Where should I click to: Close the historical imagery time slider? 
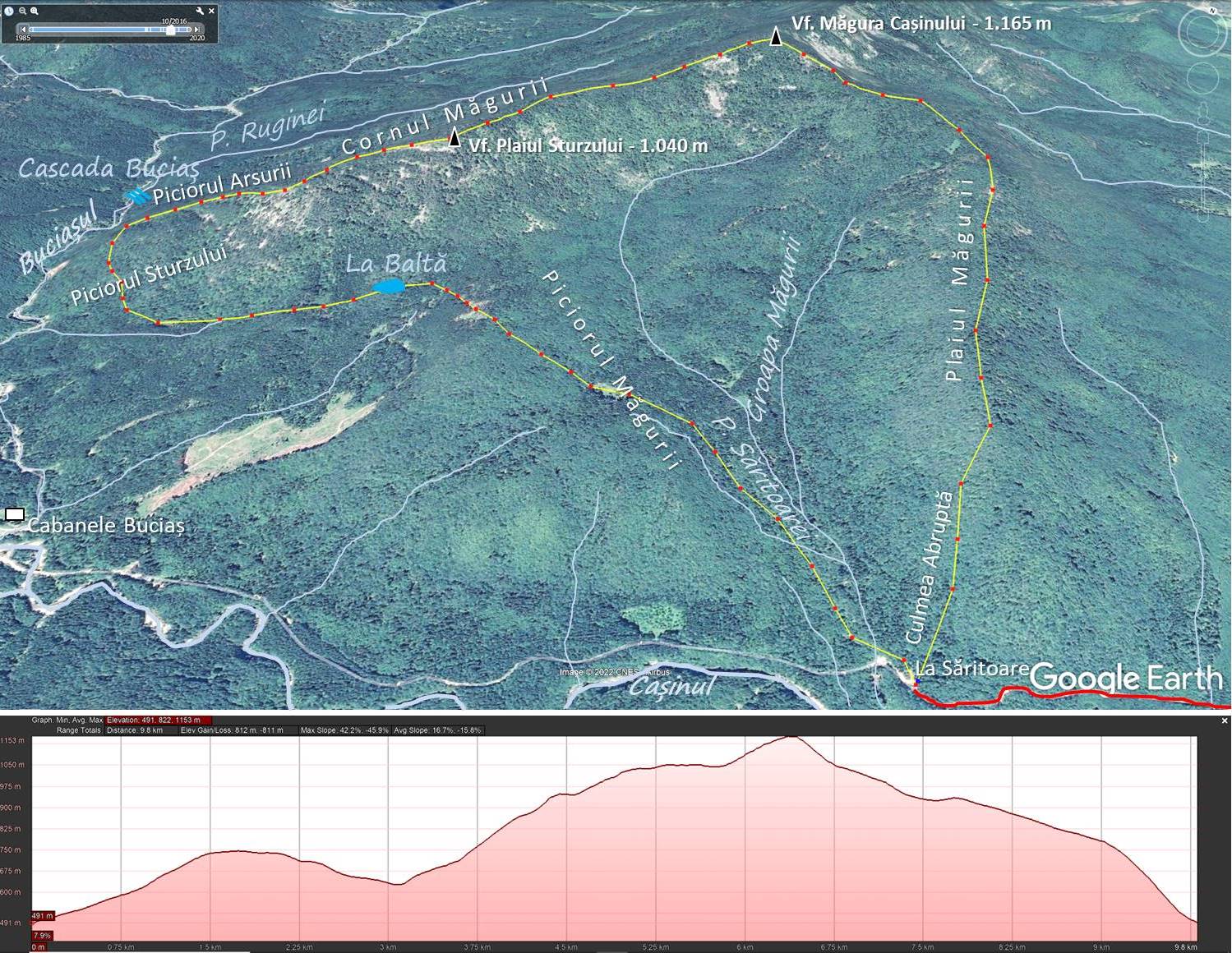coord(211,11)
